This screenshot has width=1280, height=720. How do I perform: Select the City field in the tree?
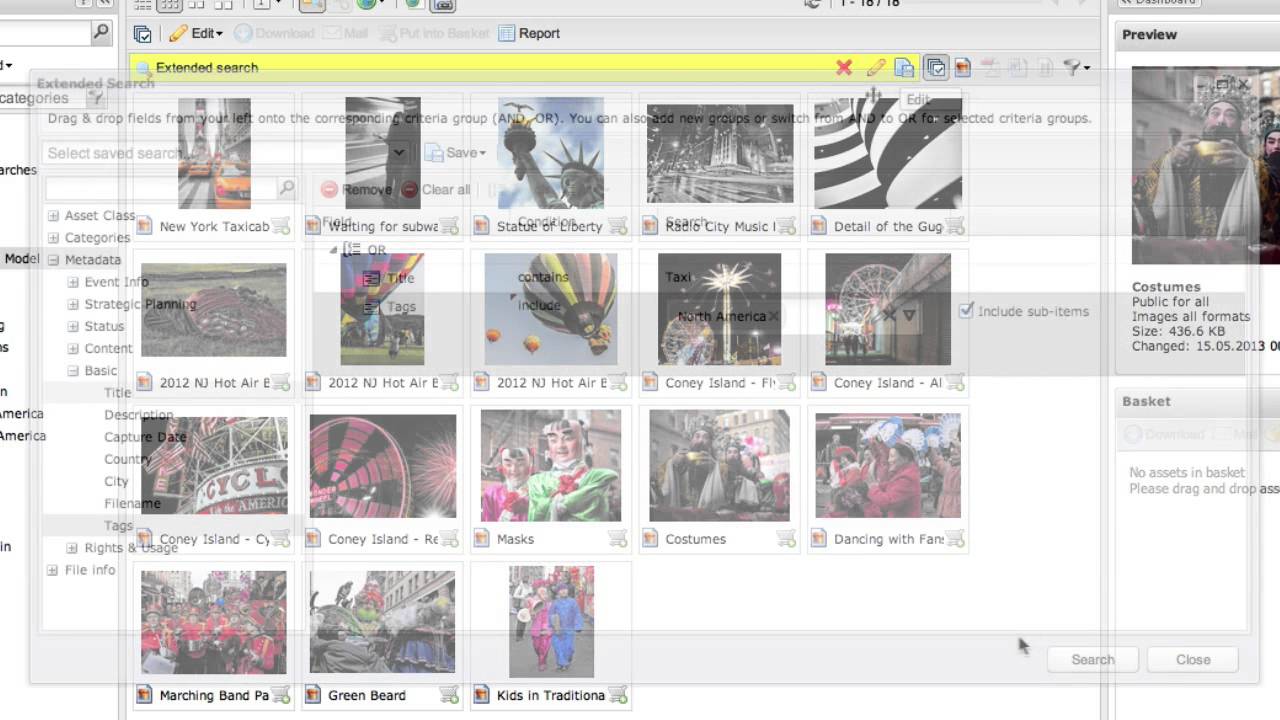(x=116, y=481)
